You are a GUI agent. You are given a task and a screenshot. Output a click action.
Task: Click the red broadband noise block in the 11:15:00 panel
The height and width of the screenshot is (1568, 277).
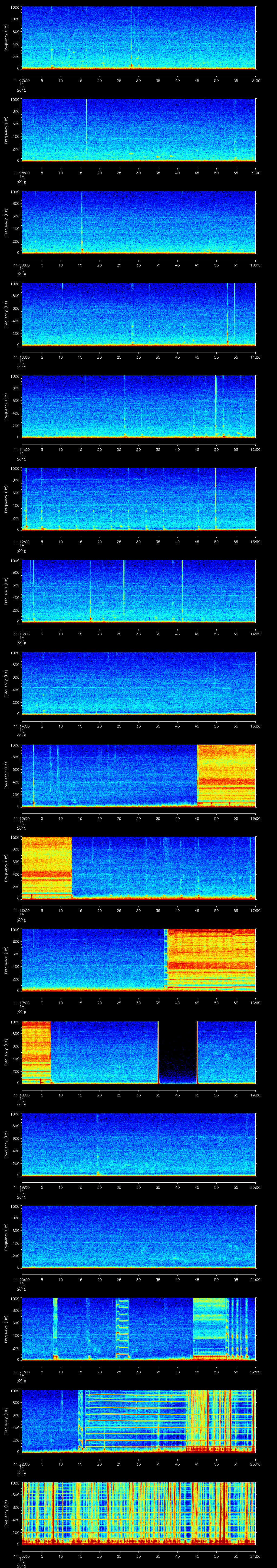tap(226, 775)
